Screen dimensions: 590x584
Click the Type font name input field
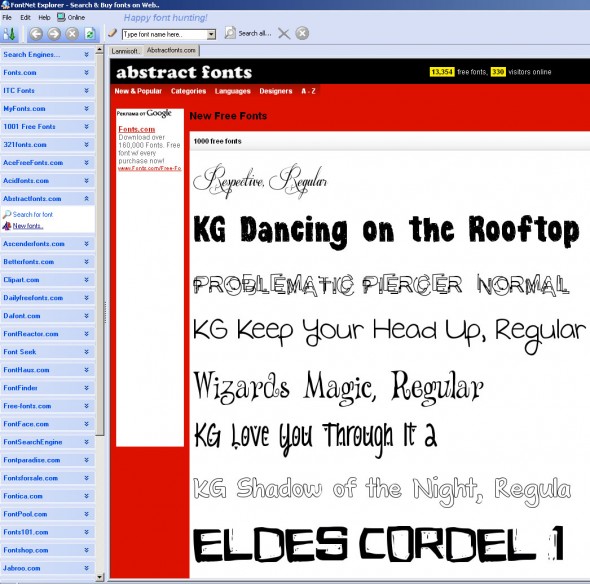point(164,35)
